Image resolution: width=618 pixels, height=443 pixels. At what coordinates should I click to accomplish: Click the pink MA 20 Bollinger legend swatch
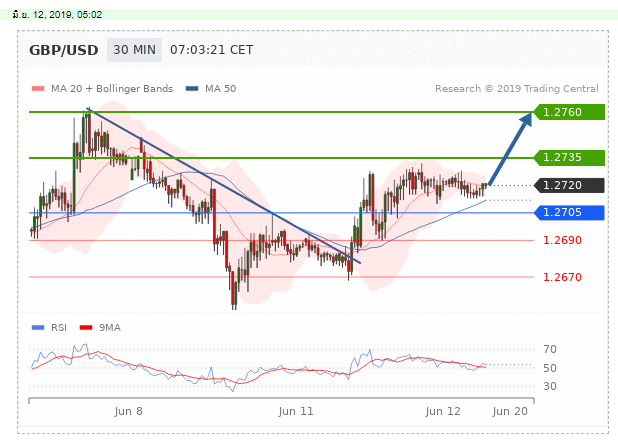point(38,89)
